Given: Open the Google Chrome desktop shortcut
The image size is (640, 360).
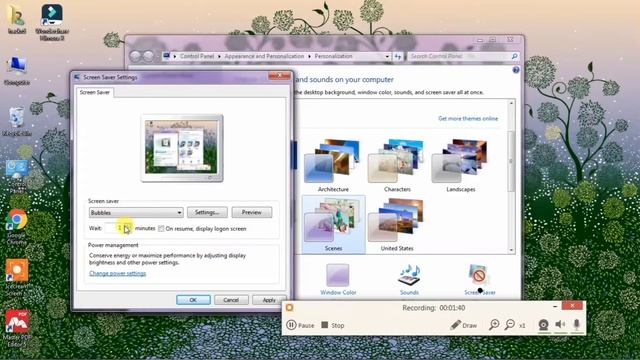Looking at the screenshot, I should (x=16, y=227).
